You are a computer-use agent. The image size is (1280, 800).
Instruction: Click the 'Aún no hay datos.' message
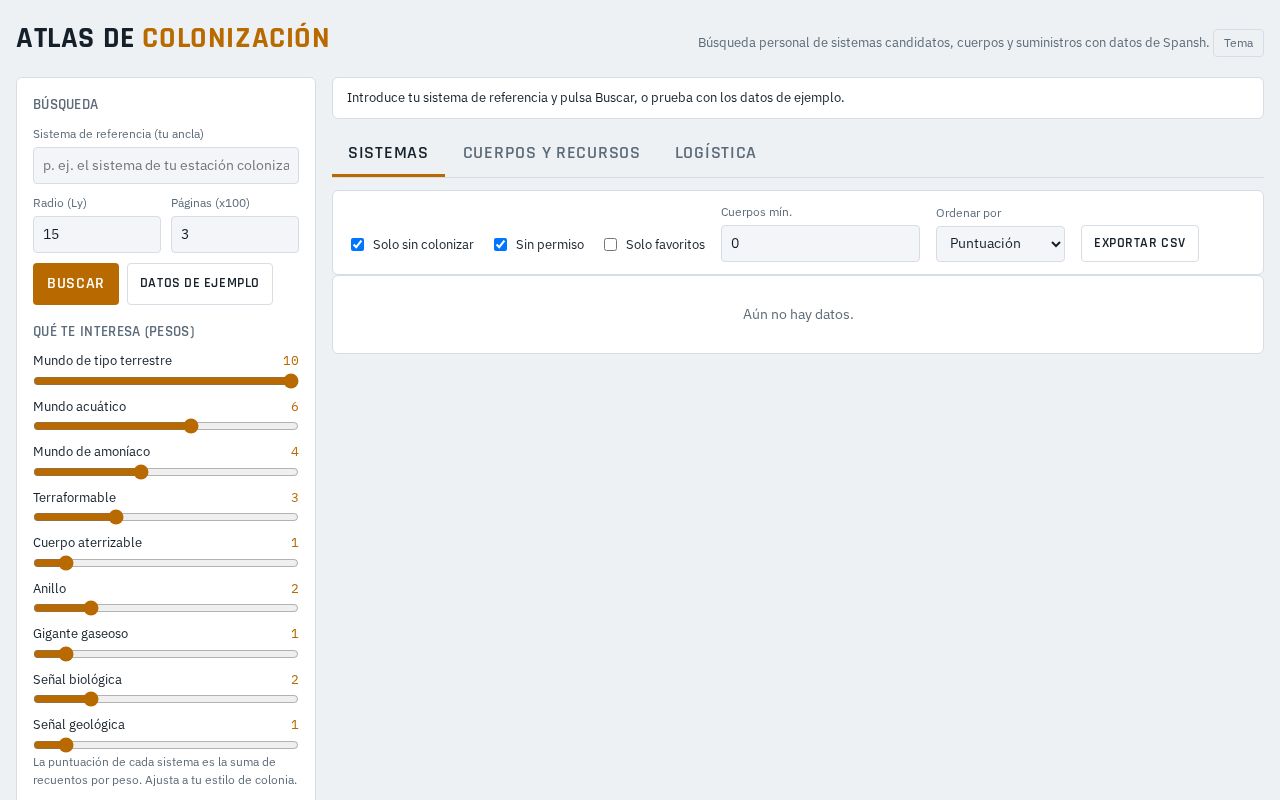tap(798, 314)
